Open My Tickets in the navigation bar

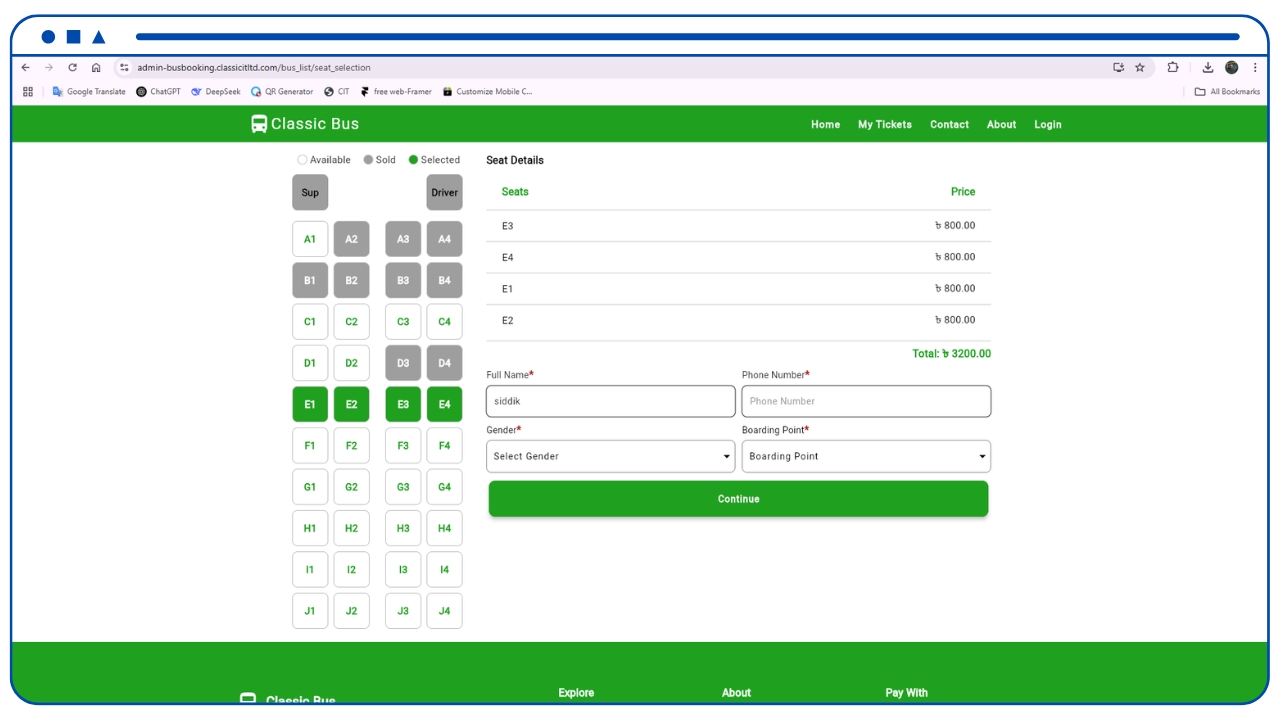[885, 125]
